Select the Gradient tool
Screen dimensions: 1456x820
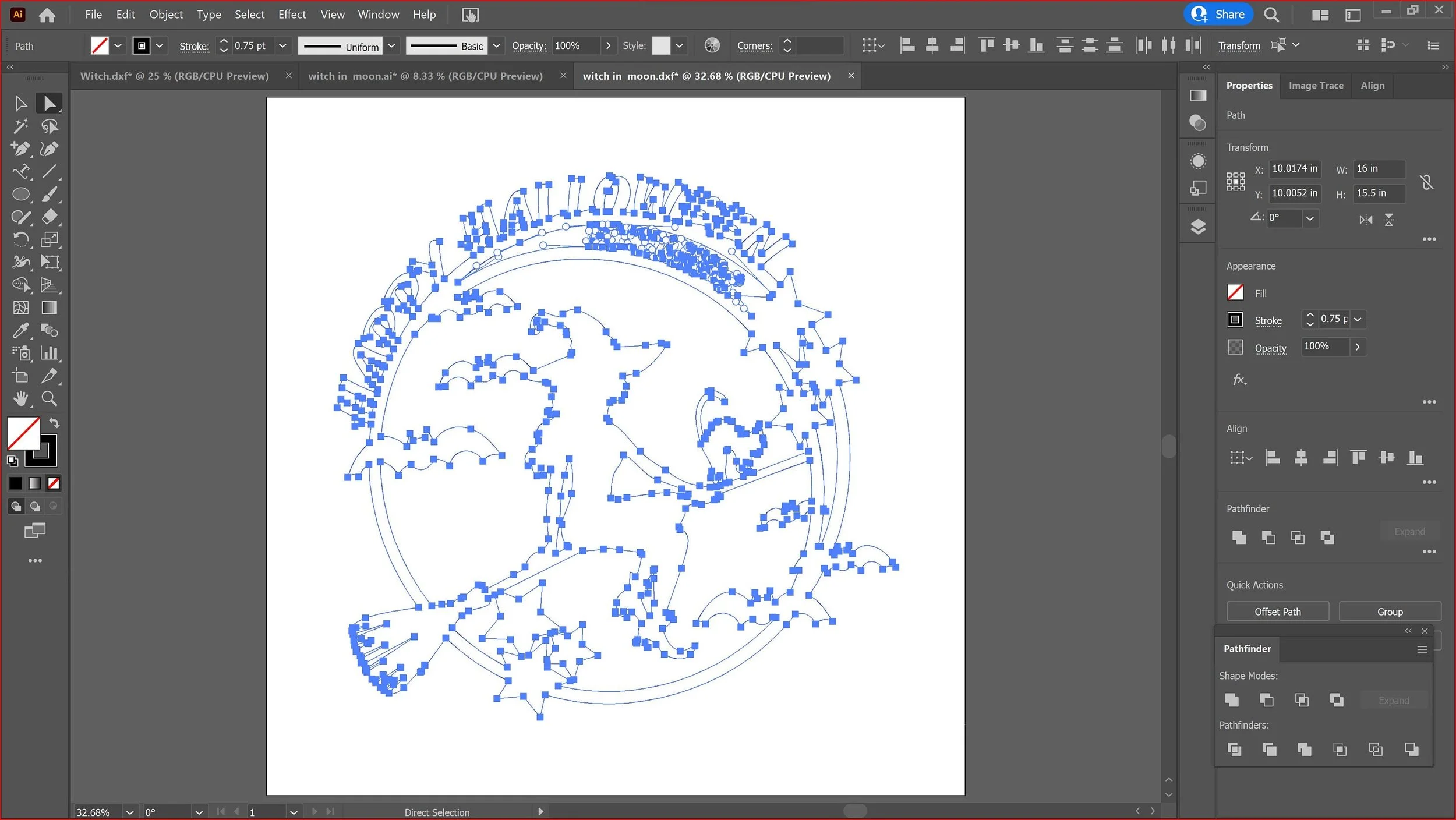pyautogui.click(x=49, y=307)
